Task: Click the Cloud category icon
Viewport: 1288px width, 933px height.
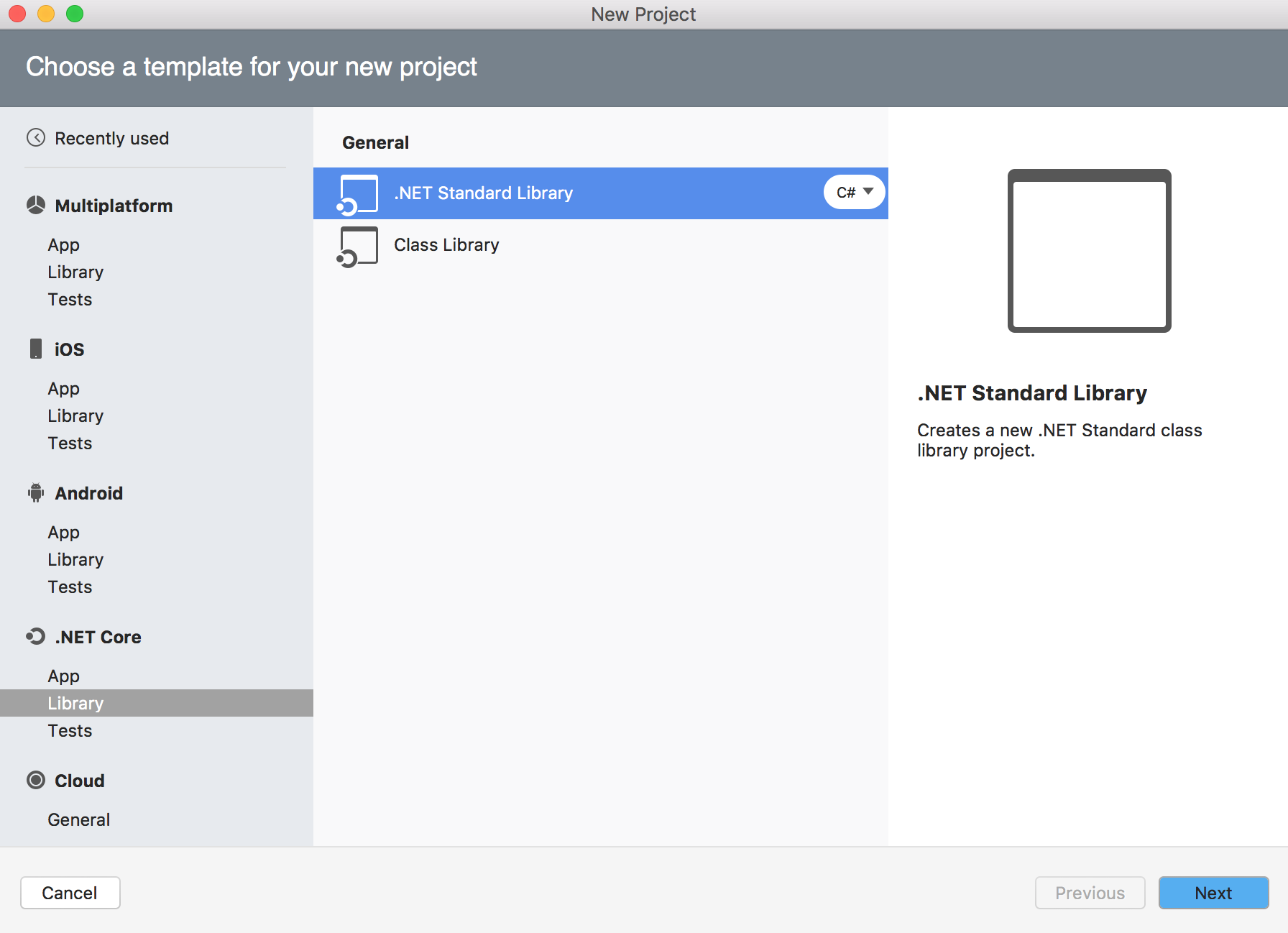Action: coord(36,780)
